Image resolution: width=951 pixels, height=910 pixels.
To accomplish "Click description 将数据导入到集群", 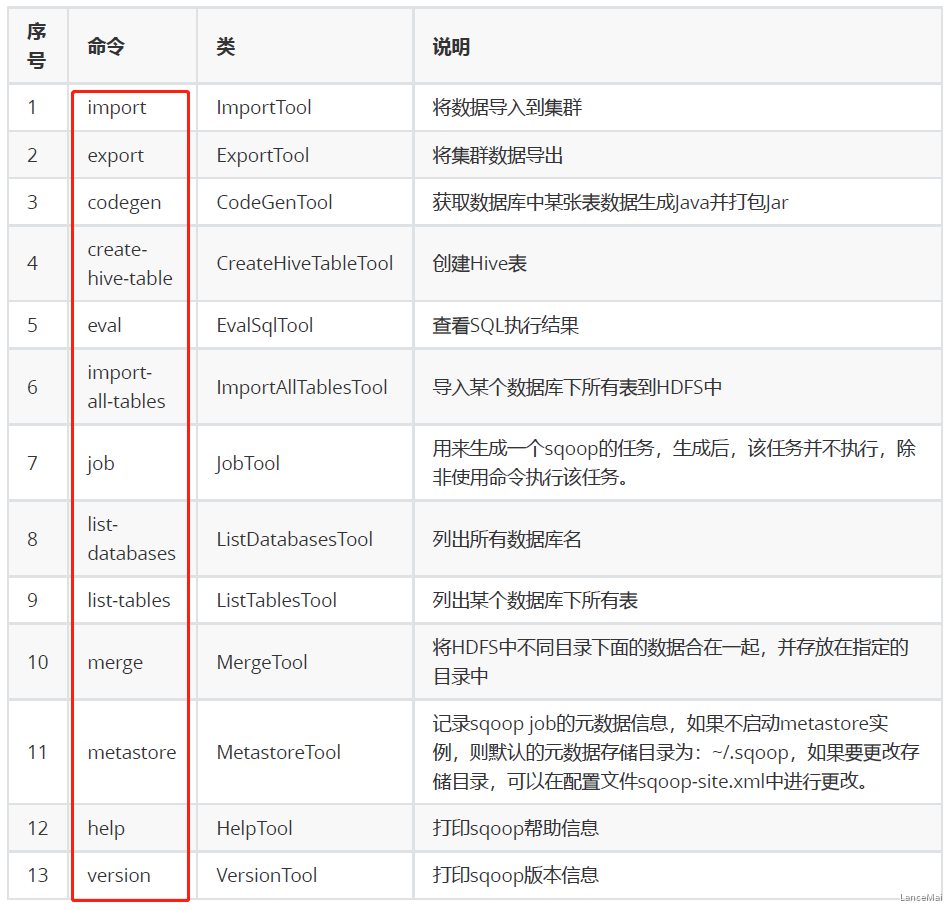I will 507,108.
